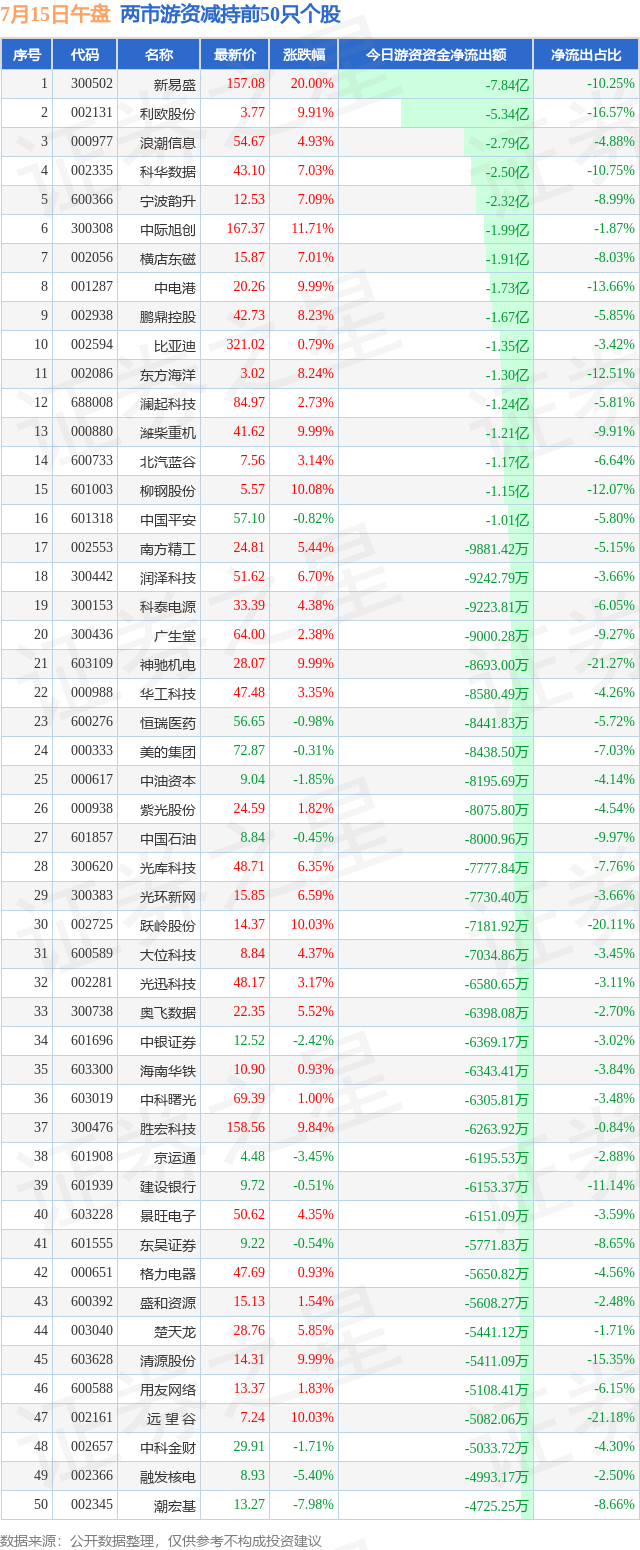
Task: Select stock name 大位科技
Action: pos(168,954)
